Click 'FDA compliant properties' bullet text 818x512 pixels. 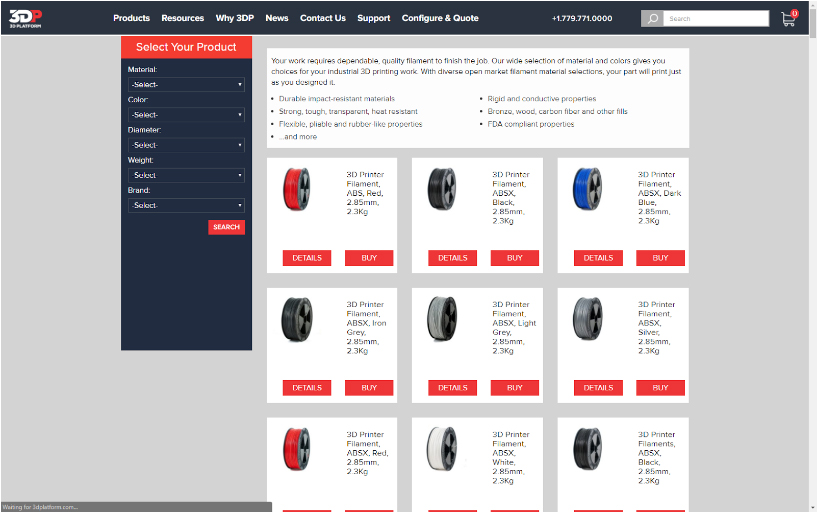(531, 124)
